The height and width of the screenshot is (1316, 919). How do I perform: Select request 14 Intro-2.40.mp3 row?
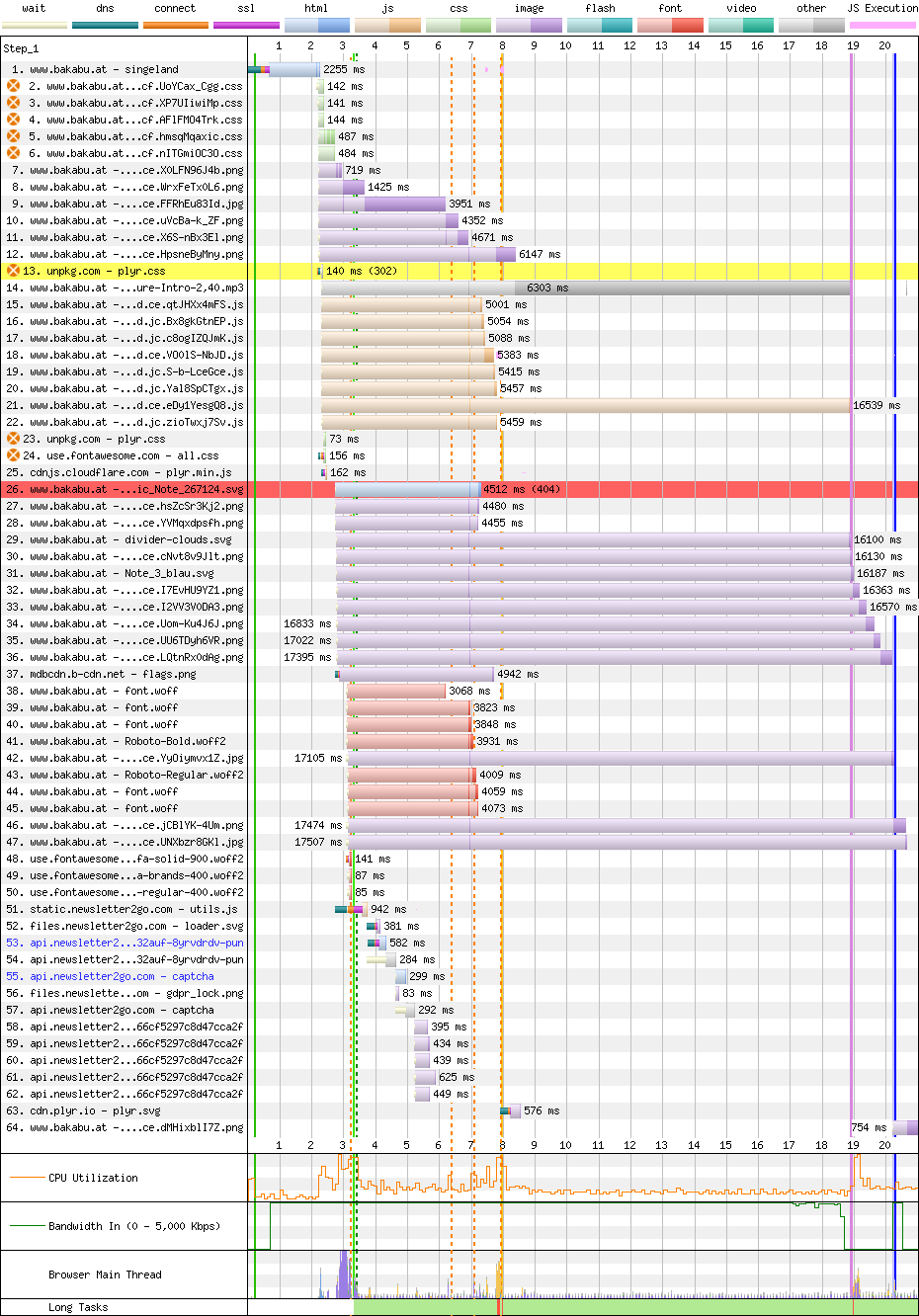pyautogui.click(x=124, y=288)
